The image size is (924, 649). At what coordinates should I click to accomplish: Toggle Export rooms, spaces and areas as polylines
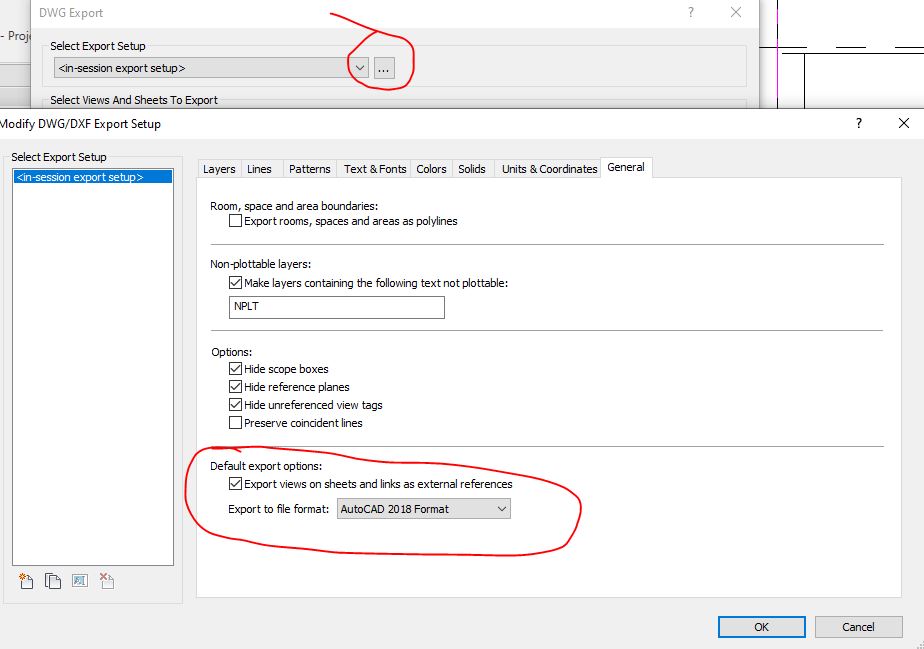click(x=235, y=221)
